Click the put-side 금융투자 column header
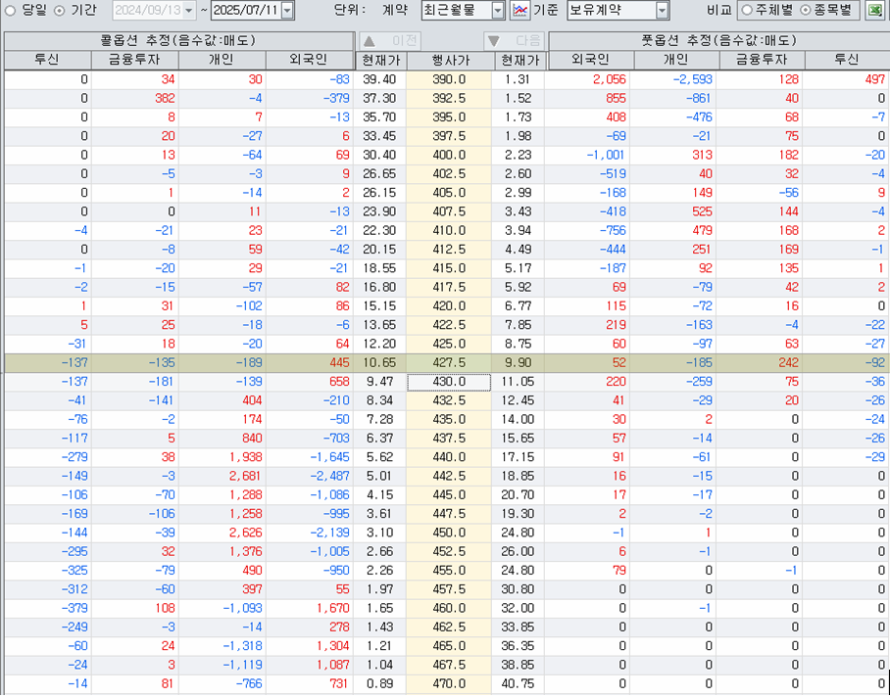Viewport: 890px width, 697px height. [x=761, y=60]
